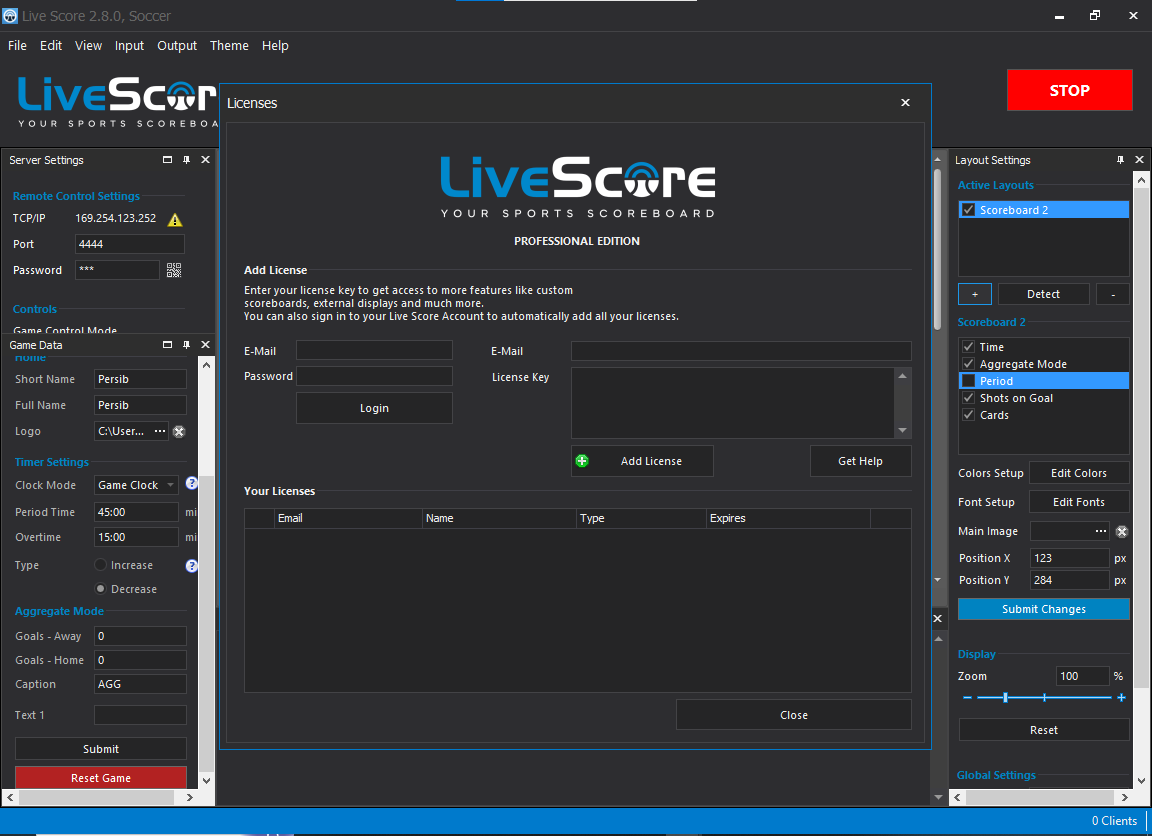Click the Edit Colors button
The width and height of the screenshot is (1152, 836).
1079,473
